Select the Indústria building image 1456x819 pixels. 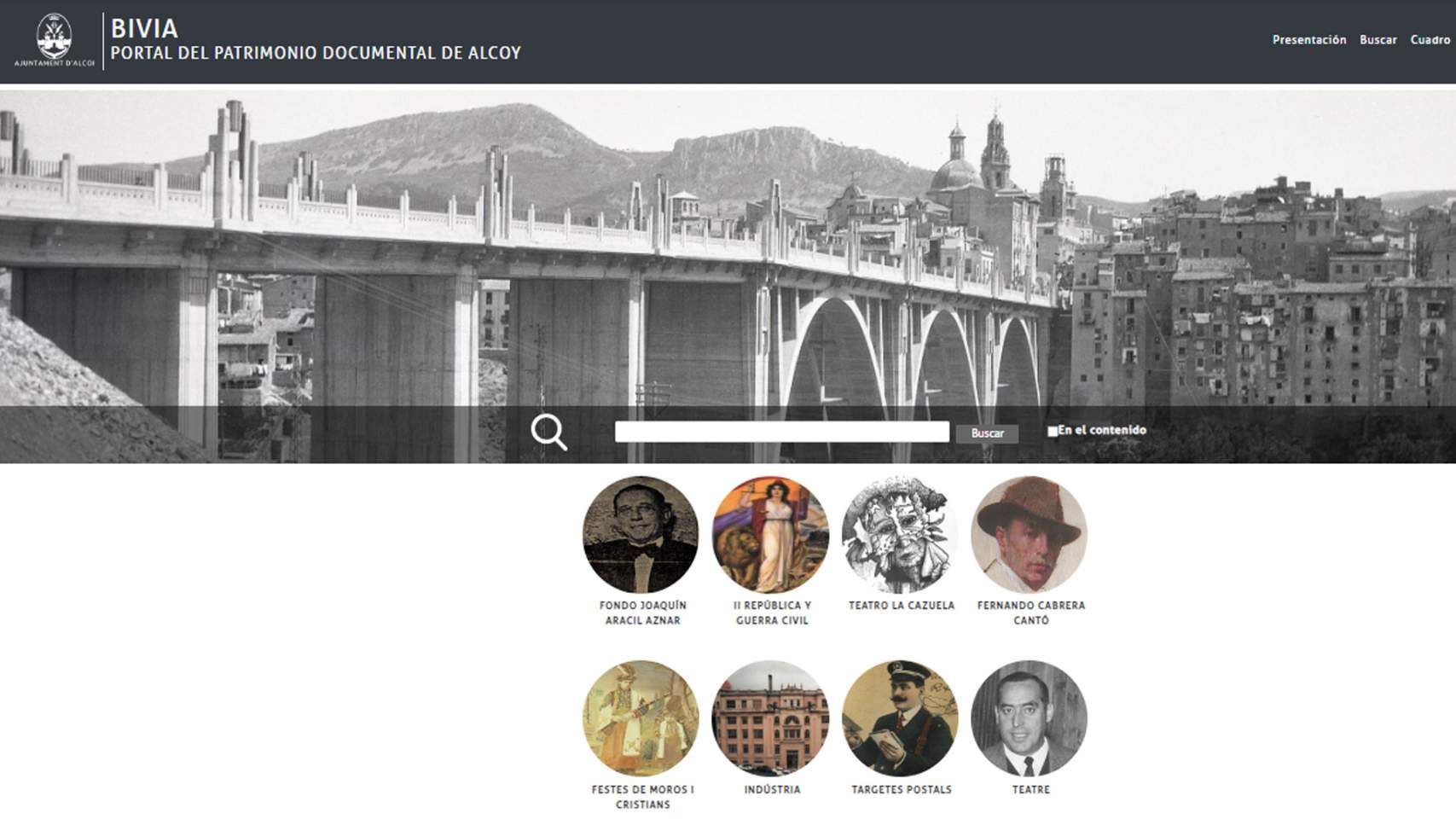click(770, 718)
